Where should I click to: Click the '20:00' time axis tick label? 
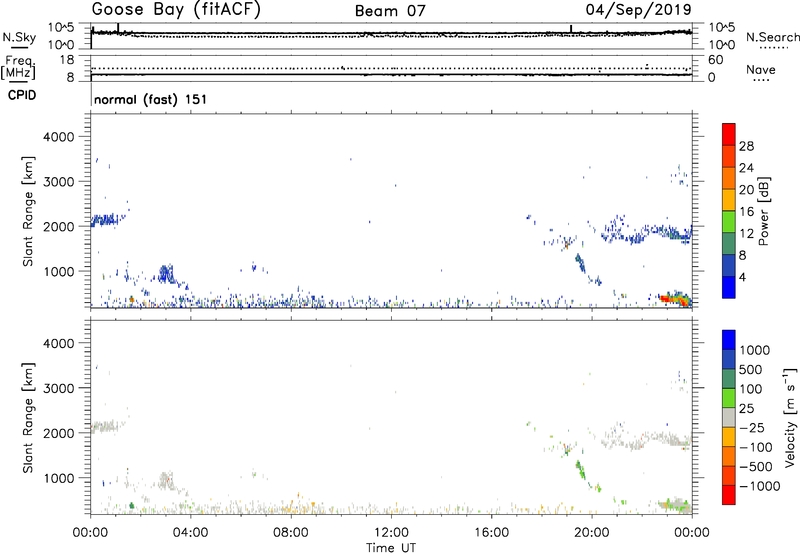point(592,533)
